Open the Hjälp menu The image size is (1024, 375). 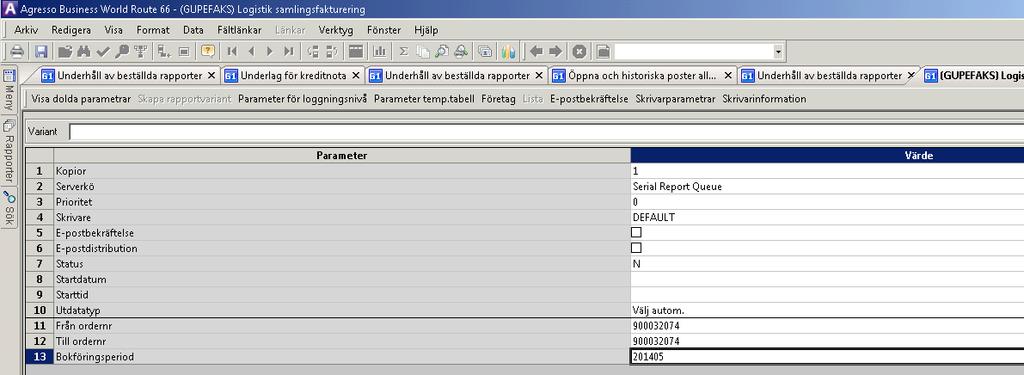click(426, 30)
